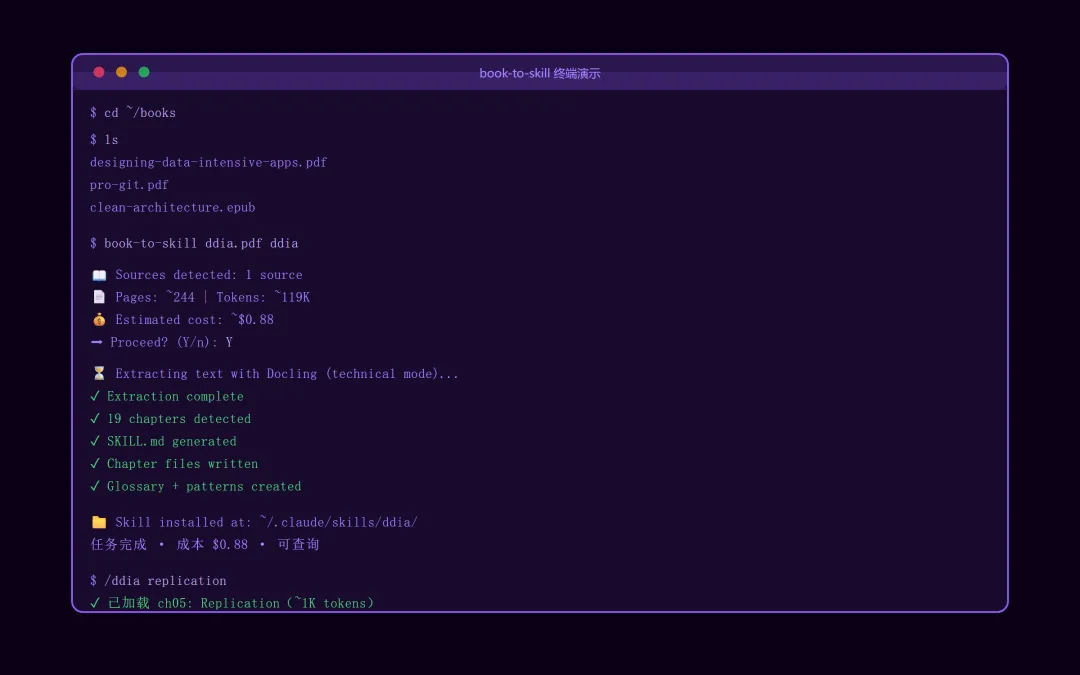Click the money bag icon beside Estimated cost
Screen dimensions: 1080x675
click(x=99, y=320)
